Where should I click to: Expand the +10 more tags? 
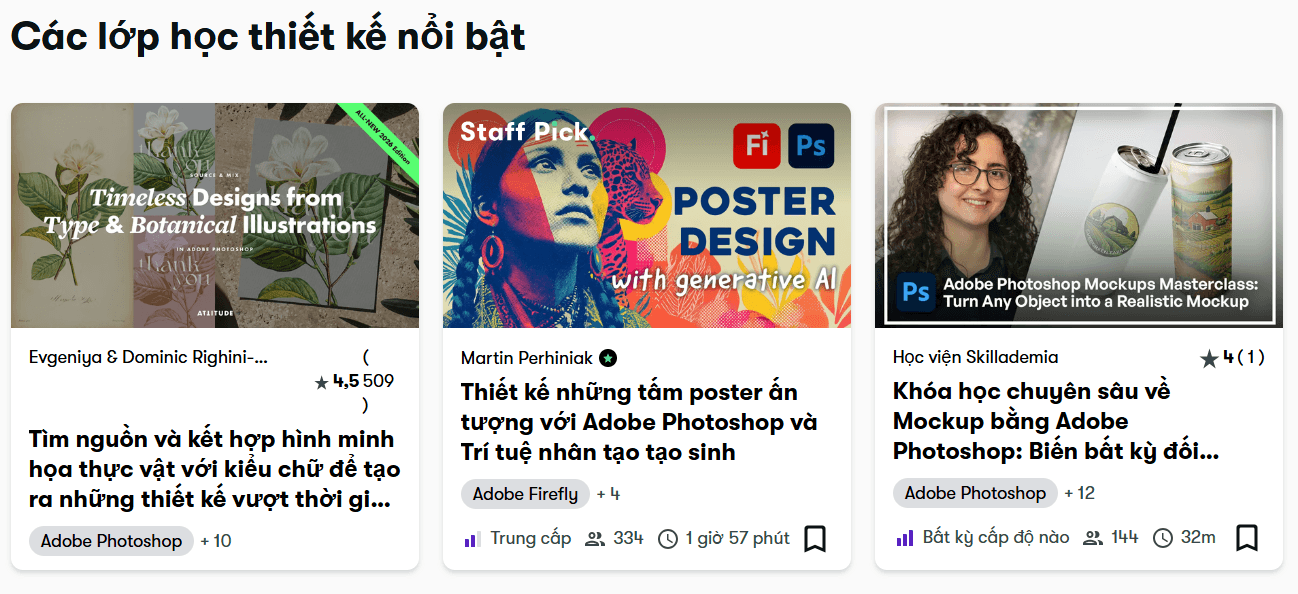tap(216, 541)
